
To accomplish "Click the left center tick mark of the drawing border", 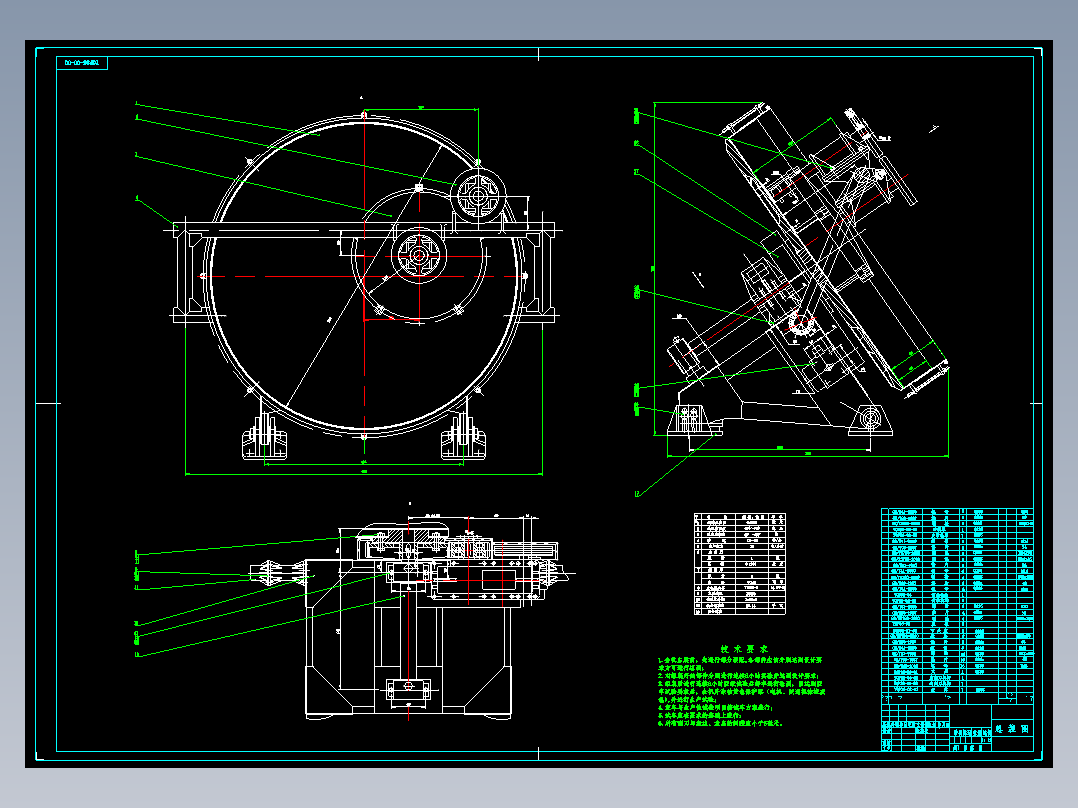I will coord(48,404).
